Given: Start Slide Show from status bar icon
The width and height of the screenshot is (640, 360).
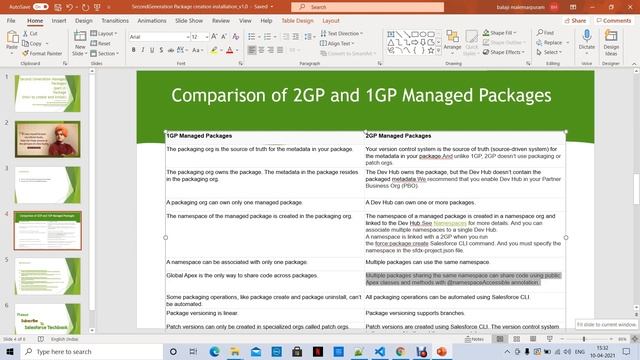Looking at the screenshot, I should tap(550, 339).
